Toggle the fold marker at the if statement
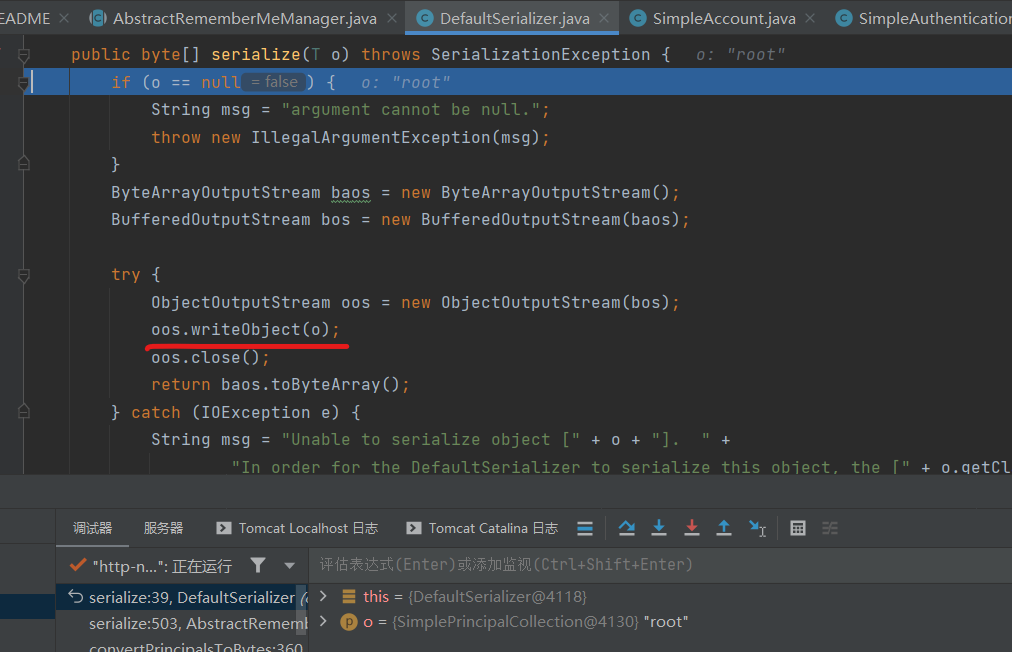 [24, 83]
